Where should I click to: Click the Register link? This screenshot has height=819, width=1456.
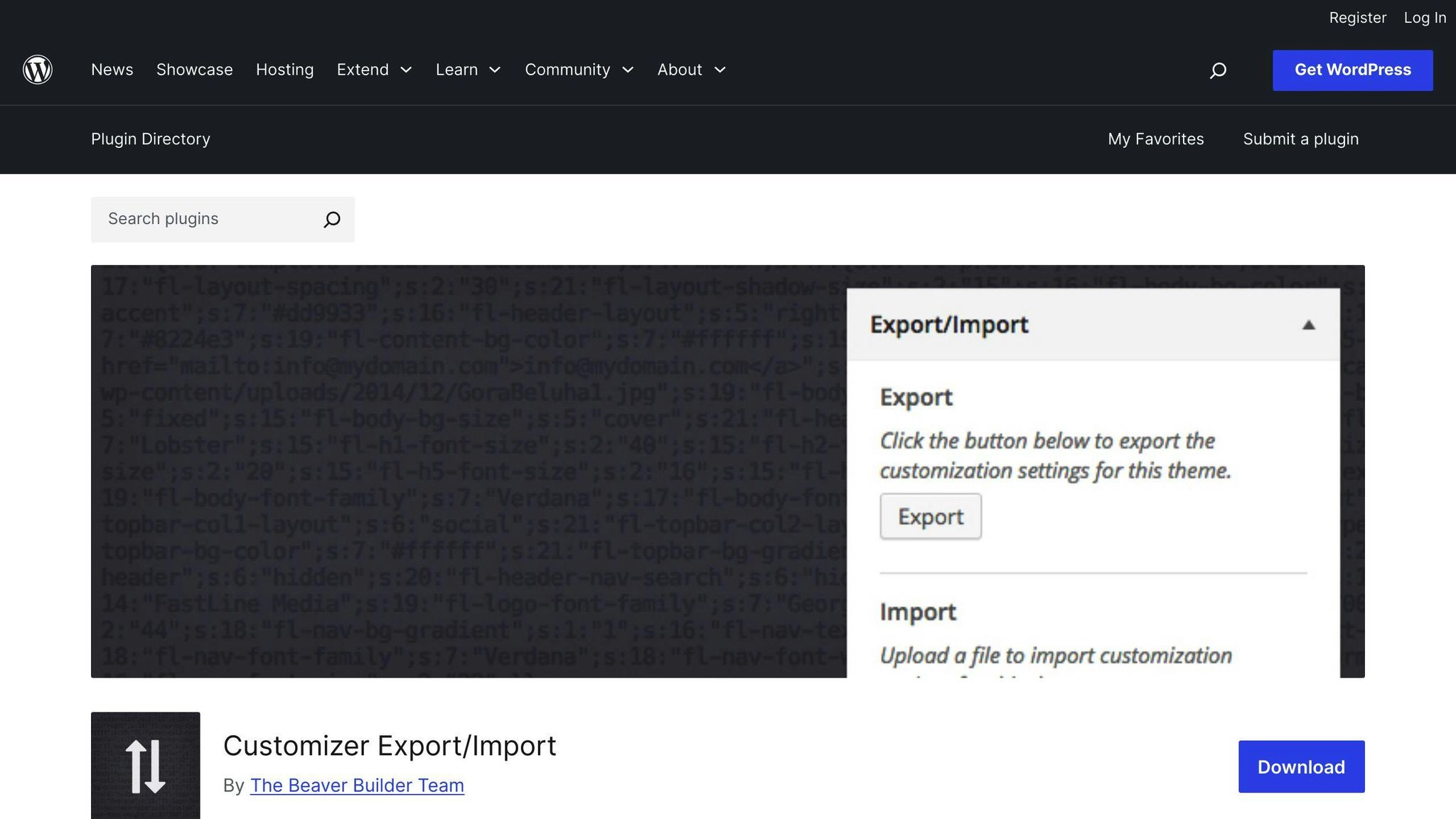pyautogui.click(x=1358, y=18)
